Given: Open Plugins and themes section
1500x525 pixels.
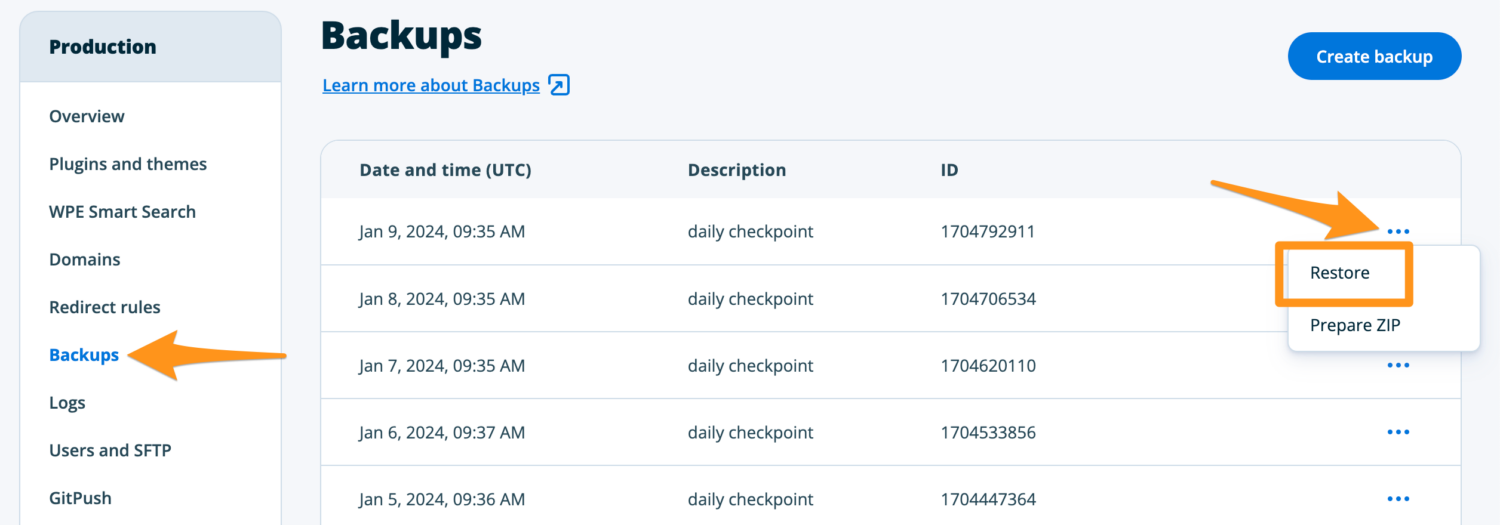Looking at the screenshot, I should tap(128, 164).
